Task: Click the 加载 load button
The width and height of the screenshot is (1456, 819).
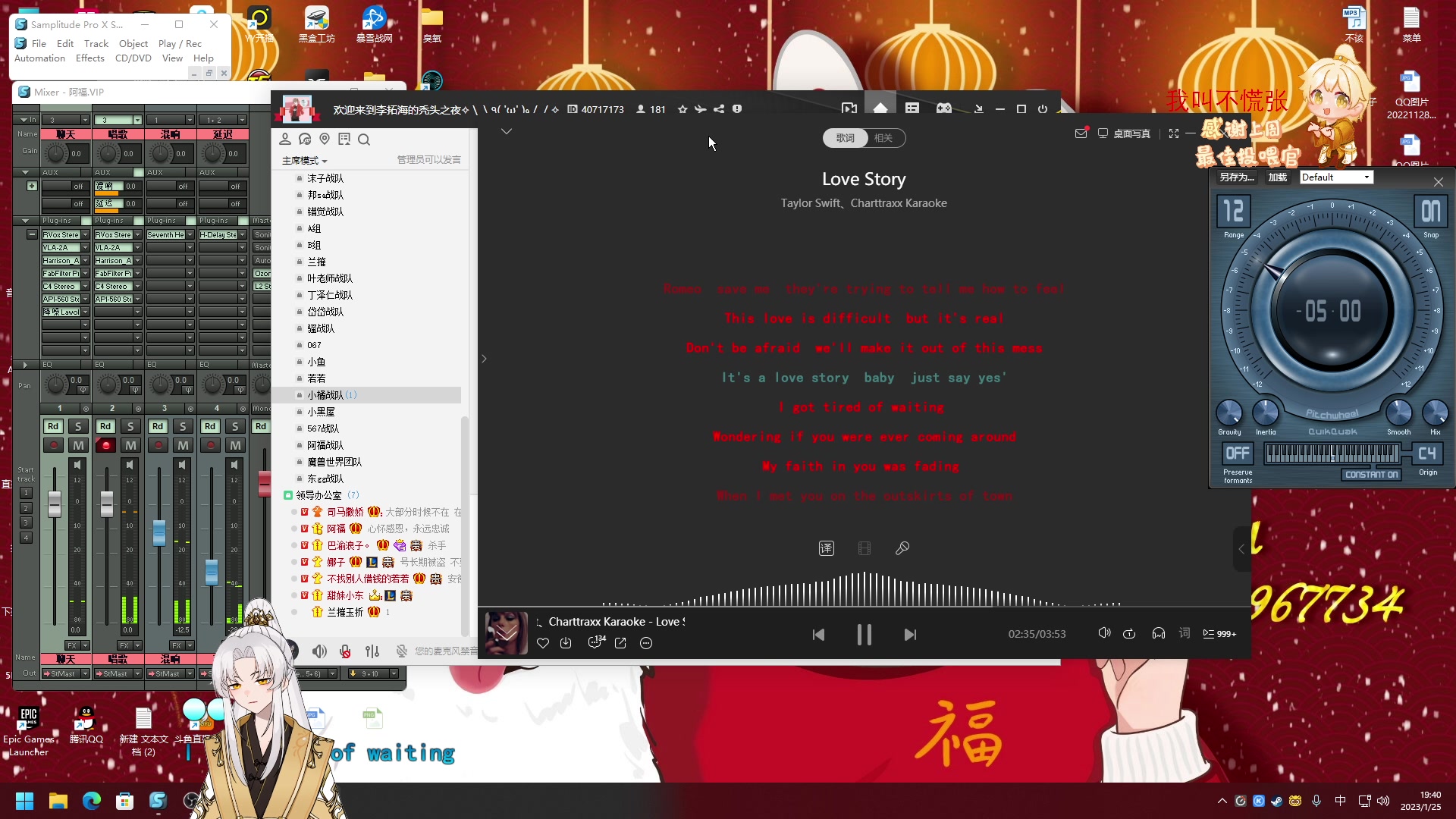Action: 1278,177
